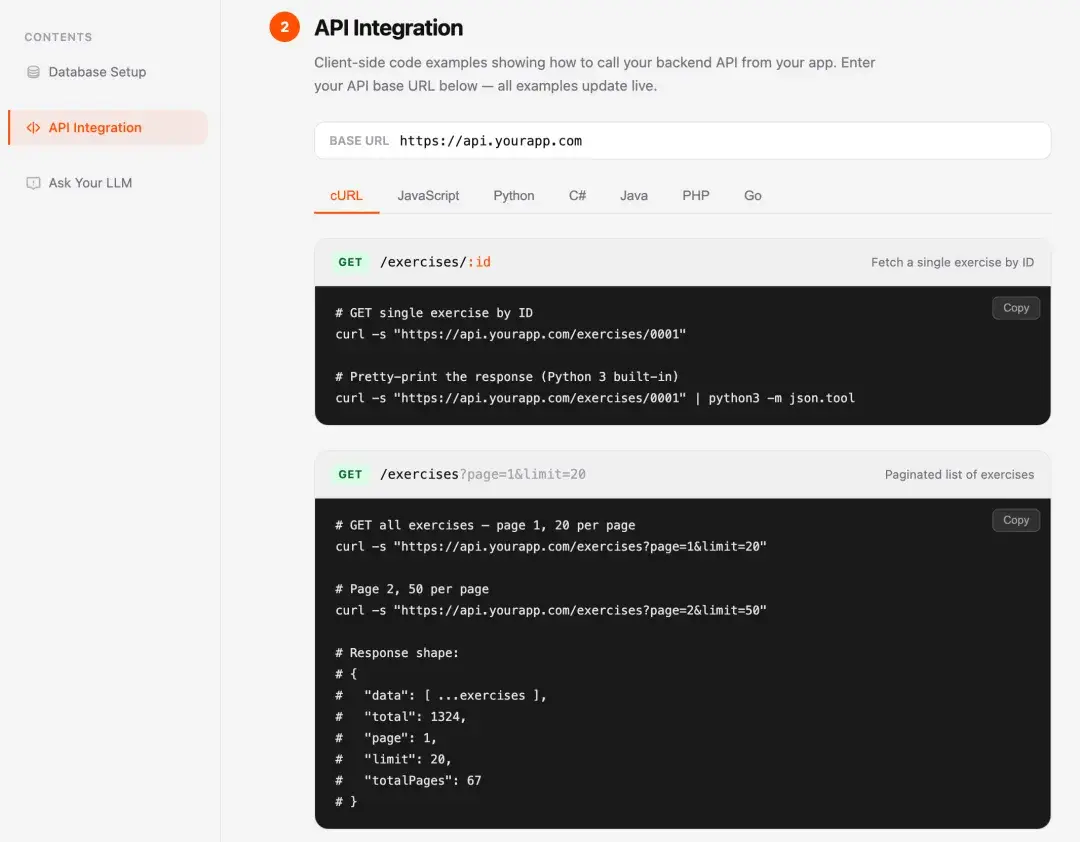The image size is (1080, 842).
Task: Click the '"totalPages": 67' line
Action: 408,781
